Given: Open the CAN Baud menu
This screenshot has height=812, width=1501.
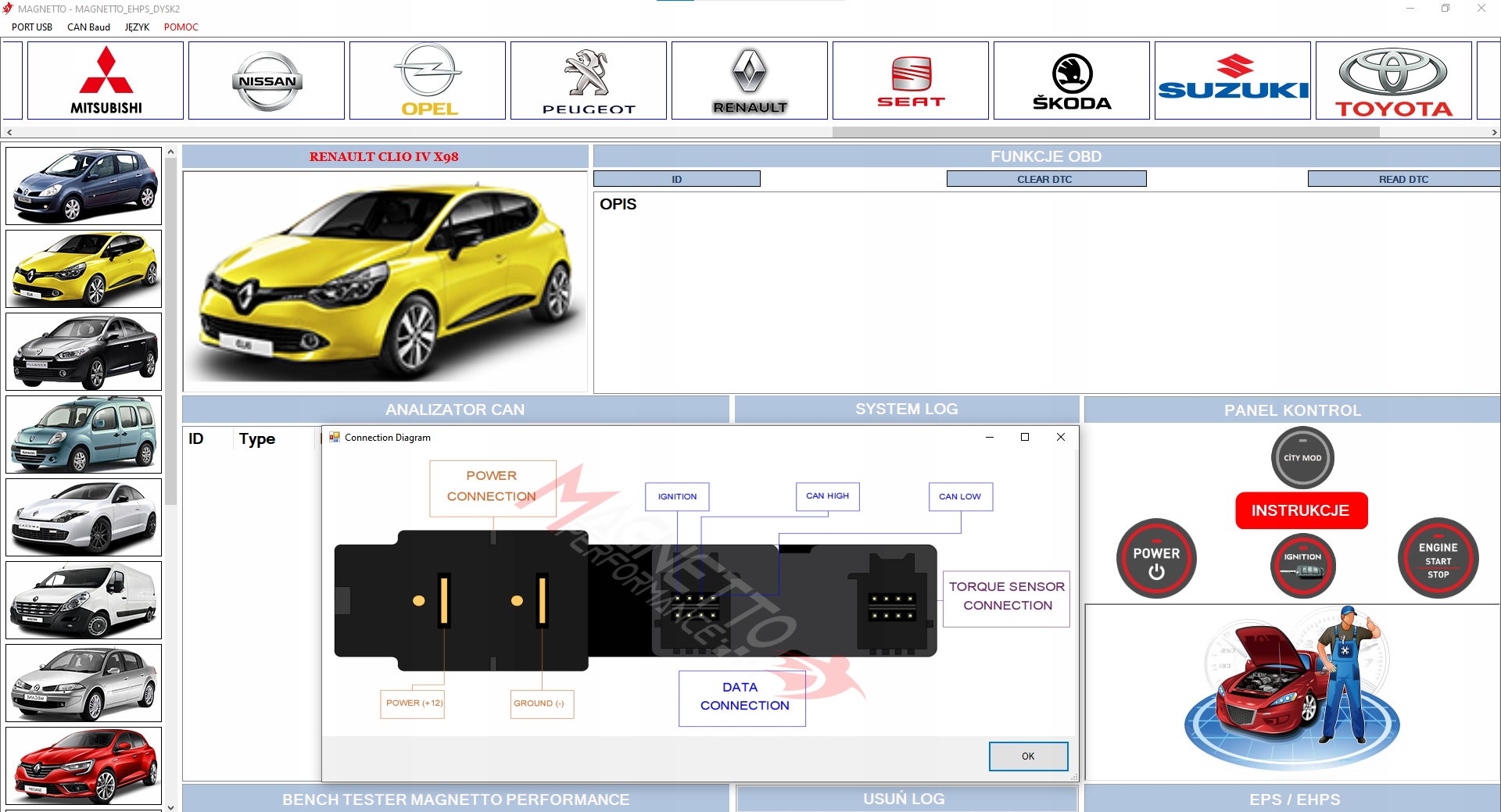Looking at the screenshot, I should coord(88,27).
